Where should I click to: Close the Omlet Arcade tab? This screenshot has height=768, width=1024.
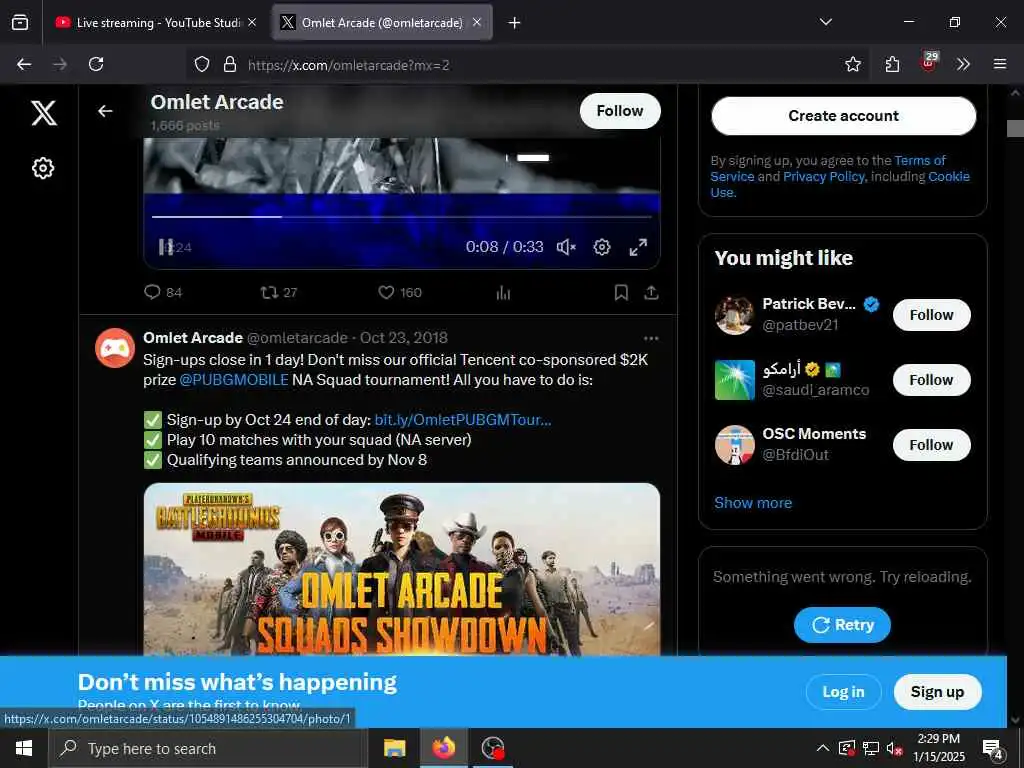tap(477, 22)
